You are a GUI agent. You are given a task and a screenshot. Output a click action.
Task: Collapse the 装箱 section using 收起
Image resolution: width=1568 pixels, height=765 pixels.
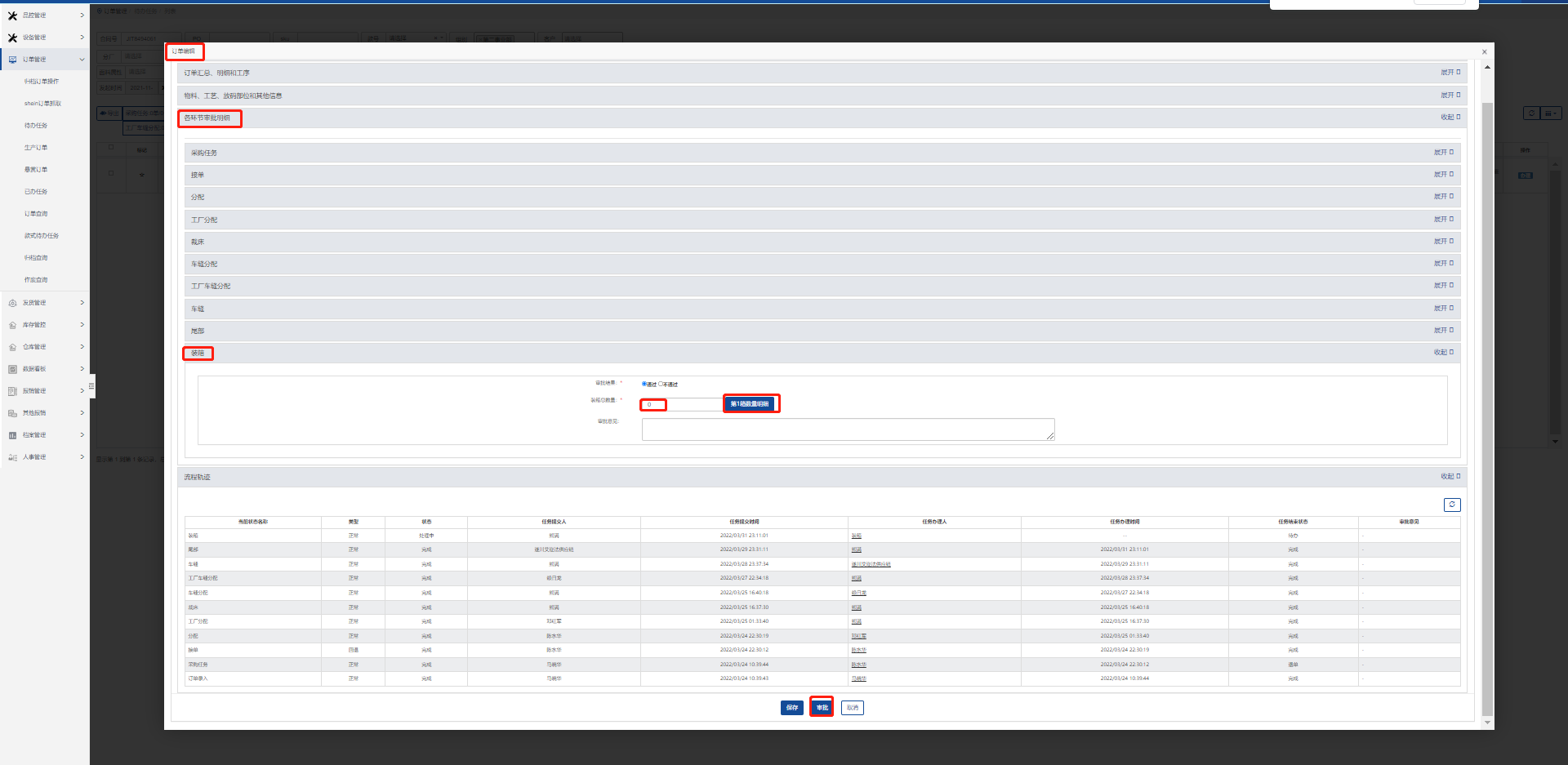tap(1443, 353)
